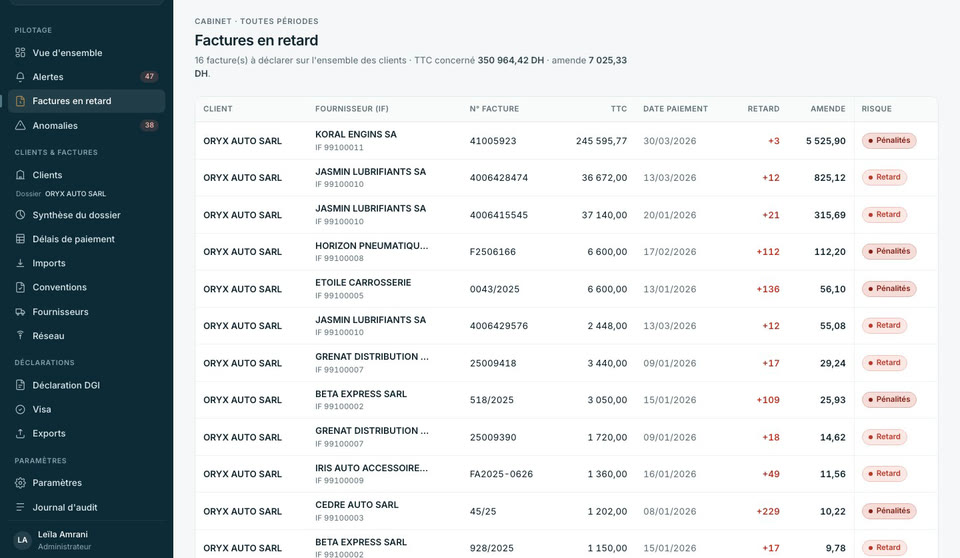
Task: Navigate to Déclaration DGI
Action: coord(86,385)
